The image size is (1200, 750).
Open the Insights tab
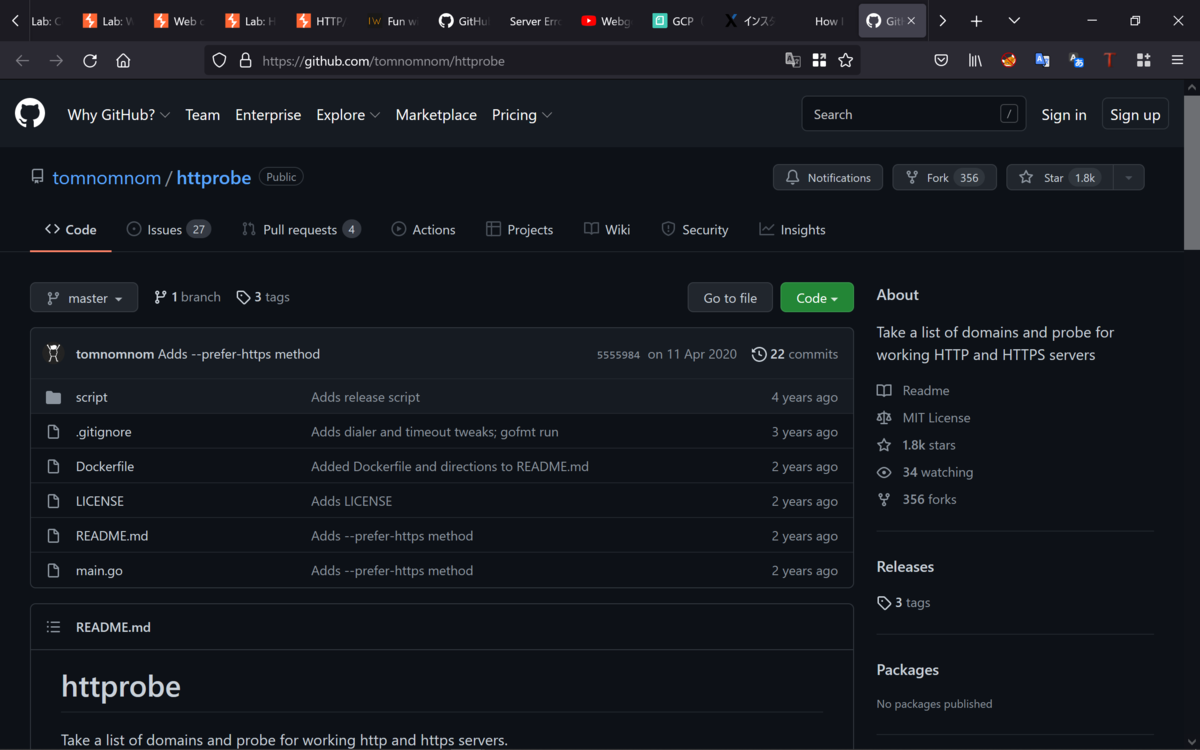pyautogui.click(x=792, y=230)
